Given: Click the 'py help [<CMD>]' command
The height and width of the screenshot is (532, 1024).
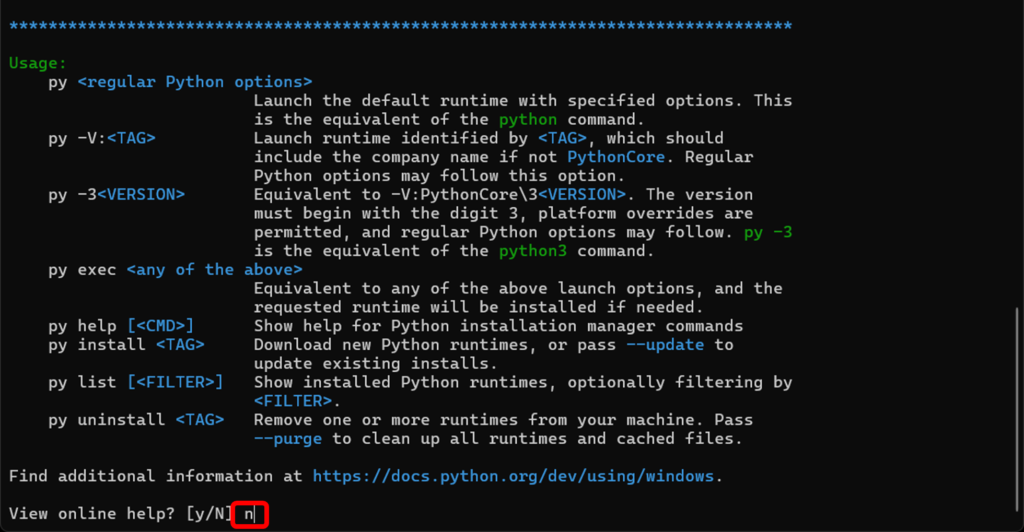Looking at the screenshot, I should click(121, 326).
